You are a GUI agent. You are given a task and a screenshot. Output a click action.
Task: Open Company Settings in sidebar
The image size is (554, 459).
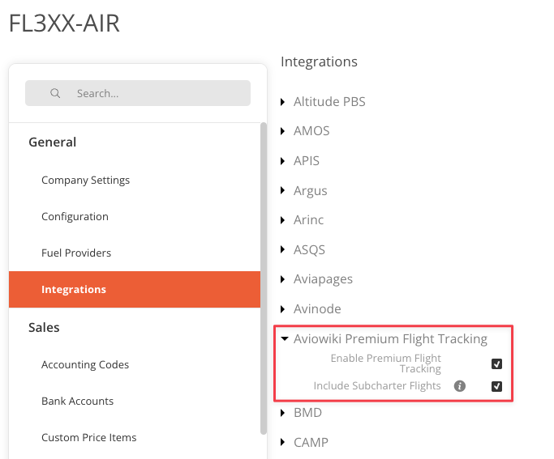(x=86, y=180)
